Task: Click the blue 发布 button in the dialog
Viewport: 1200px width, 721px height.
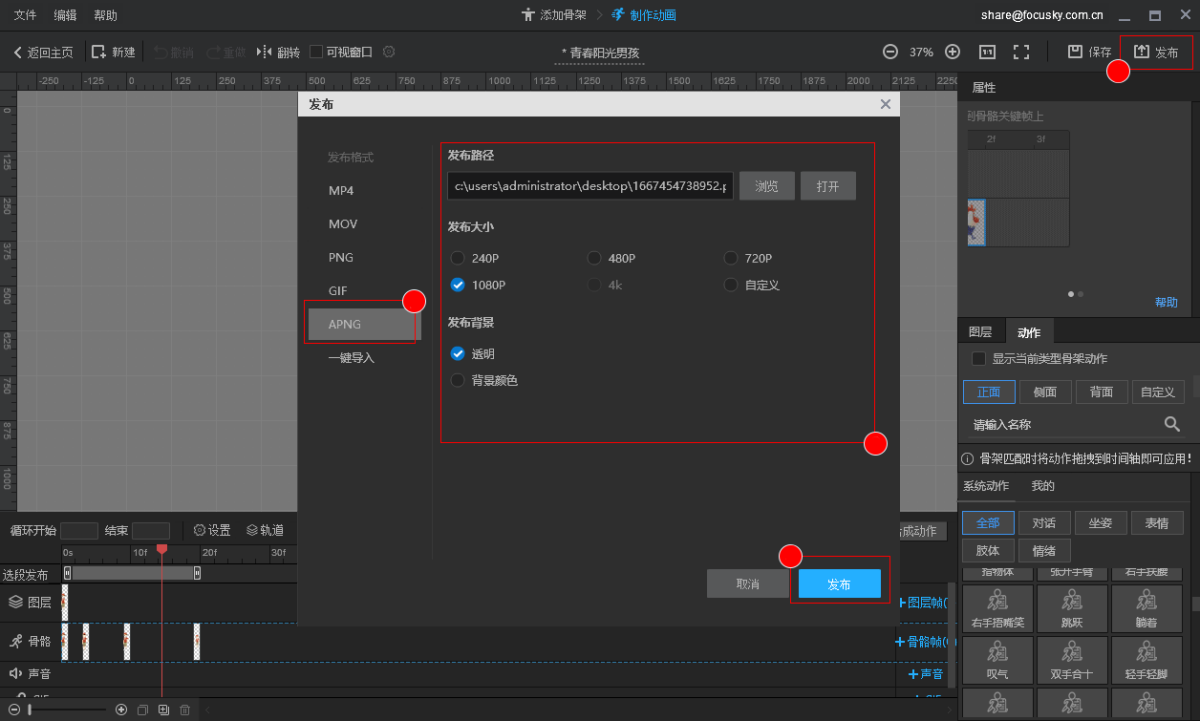Action: (839, 584)
